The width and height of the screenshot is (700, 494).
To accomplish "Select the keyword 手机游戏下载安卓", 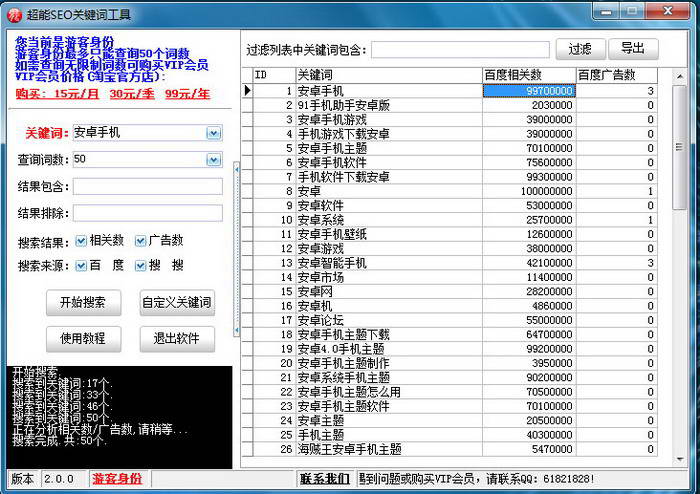I will tap(344, 134).
